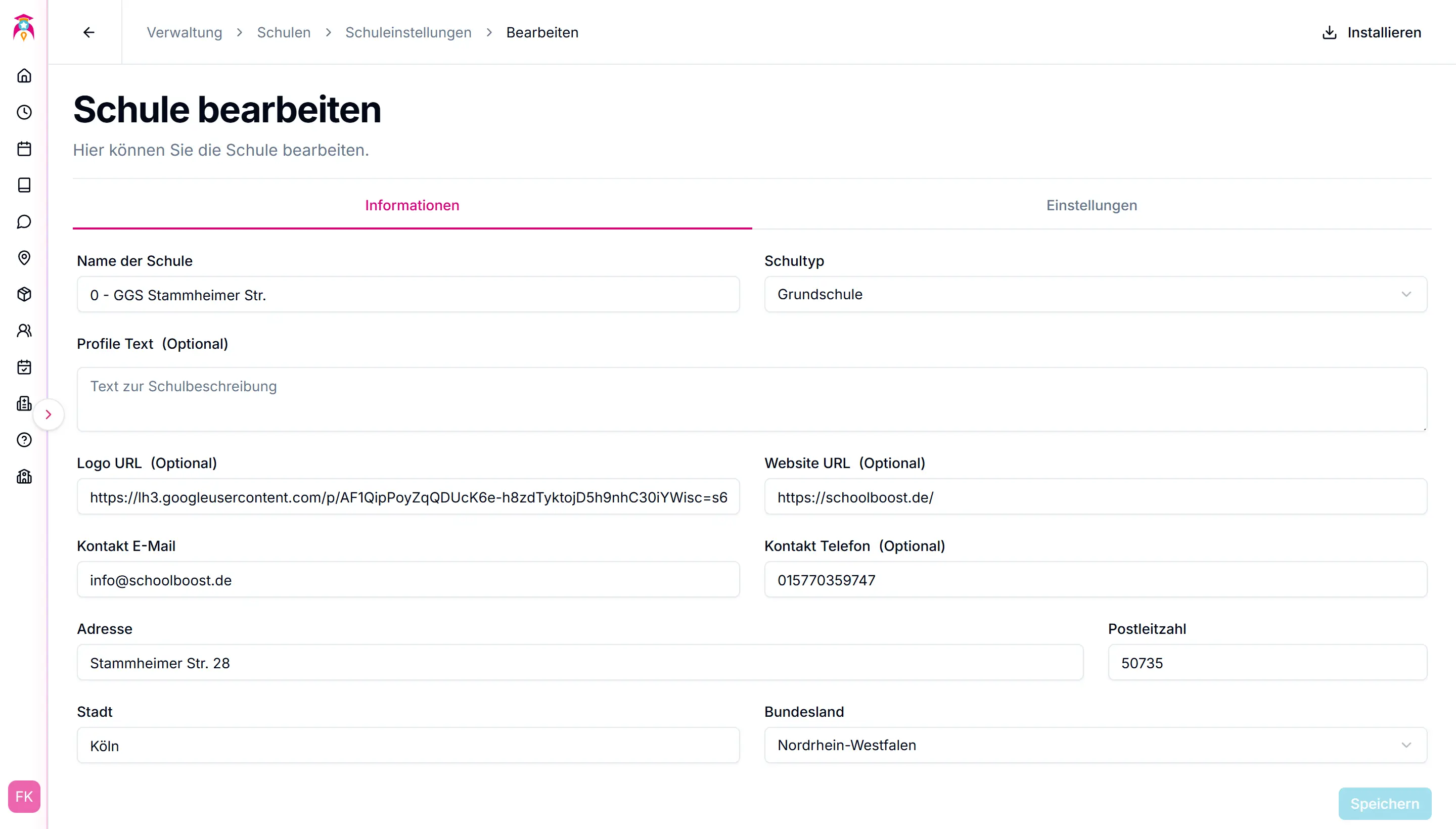Click the Installieren button

pos(1372,32)
